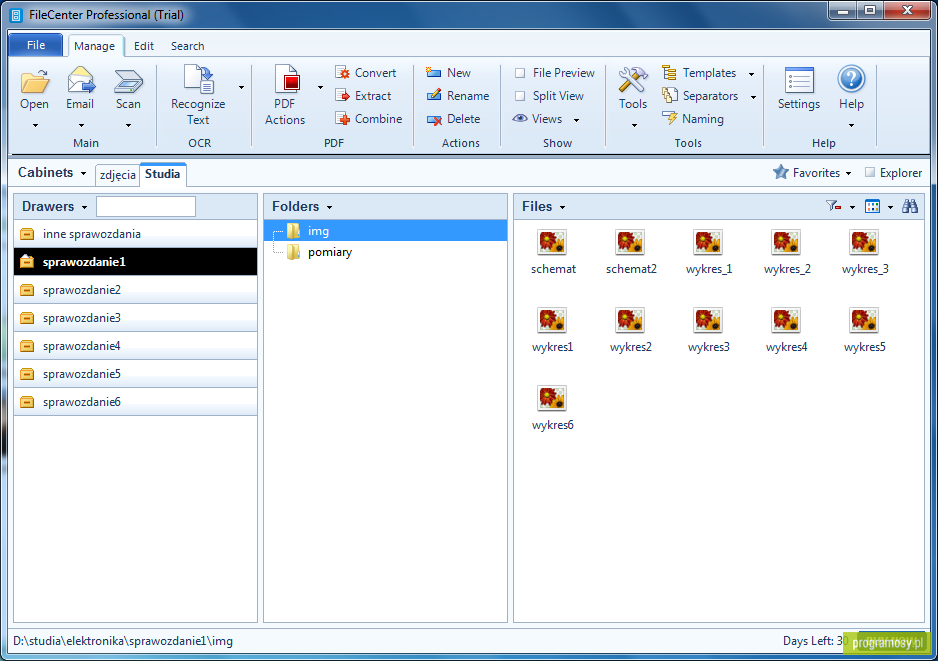Switch to the zdjęcia cabinet tab
This screenshot has width=938, height=661.
[118, 175]
